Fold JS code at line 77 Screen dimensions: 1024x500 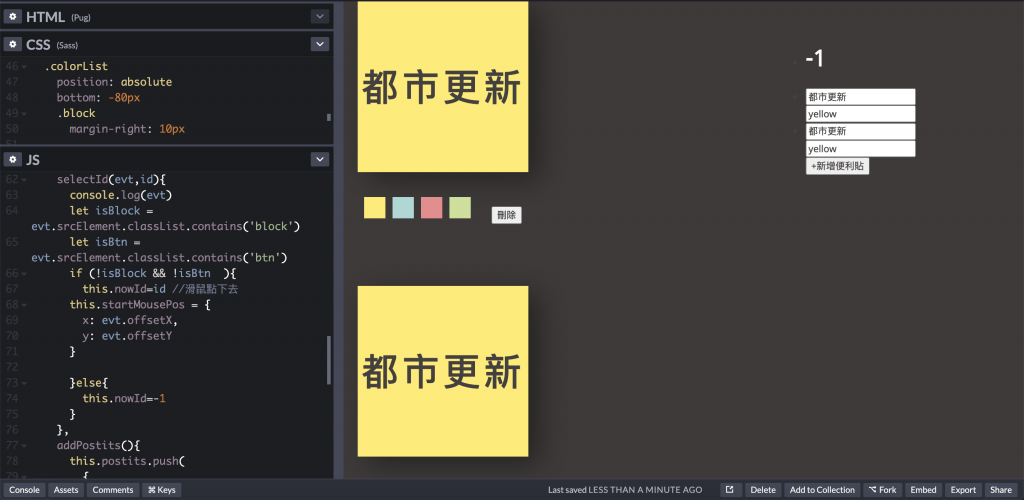point(24,446)
